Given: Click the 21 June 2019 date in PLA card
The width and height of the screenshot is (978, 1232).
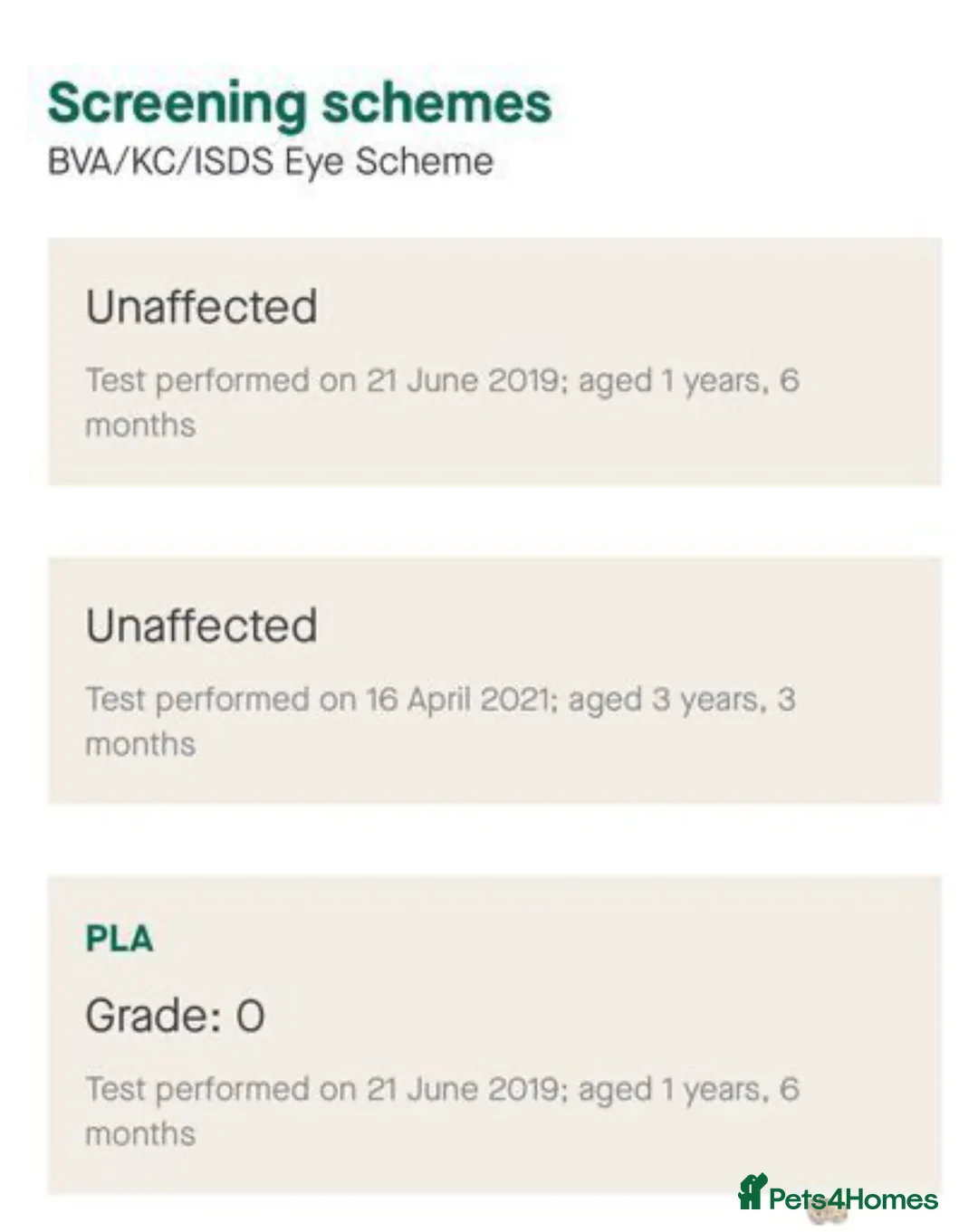Looking at the screenshot, I should click(461, 1089).
